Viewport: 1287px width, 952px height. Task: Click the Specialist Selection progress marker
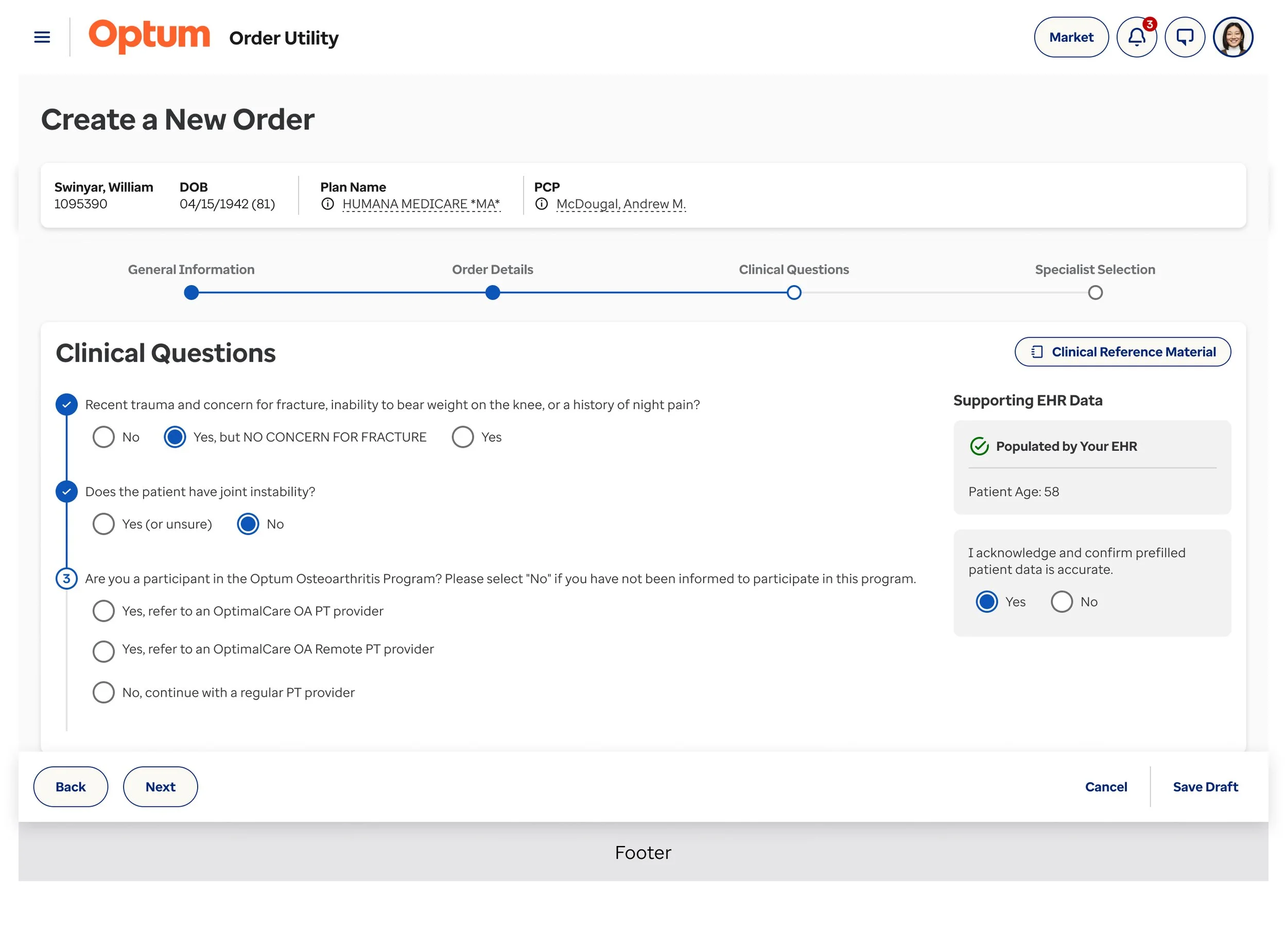tap(1095, 293)
